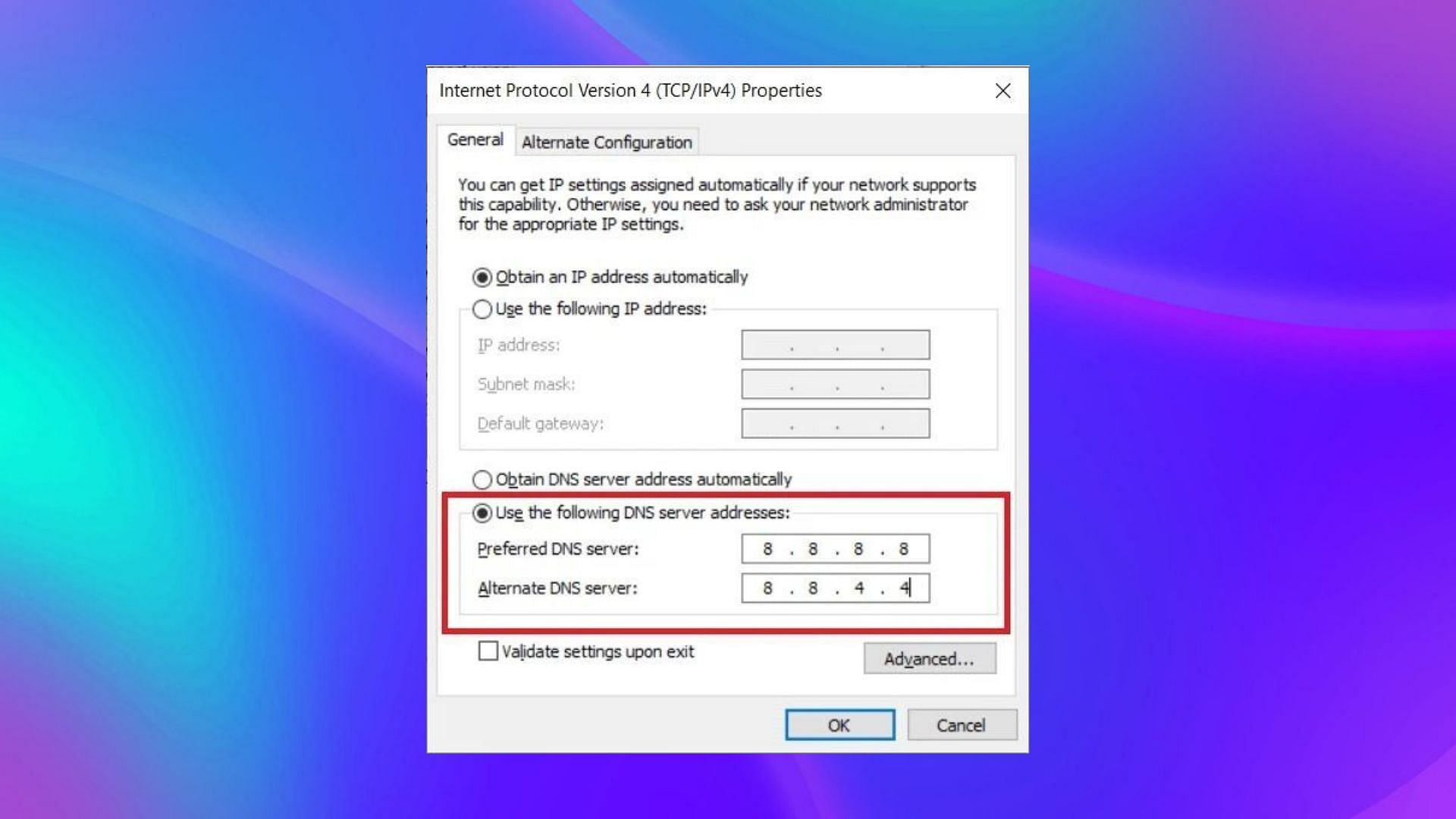Screen dimensions: 1456x819
Task: Select first octet of Preferred DNS server
Action: (767, 549)
